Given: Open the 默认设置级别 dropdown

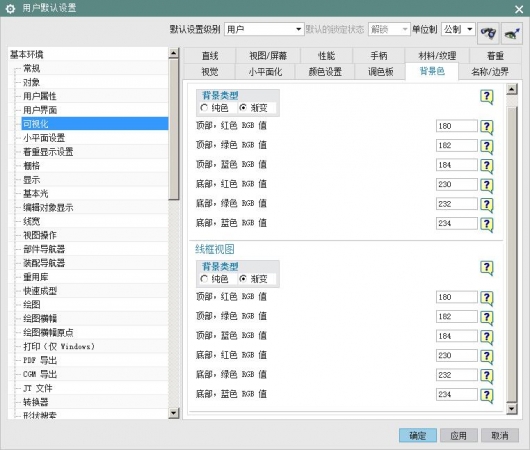Looking at the screenshot, I should click(264, 29).
